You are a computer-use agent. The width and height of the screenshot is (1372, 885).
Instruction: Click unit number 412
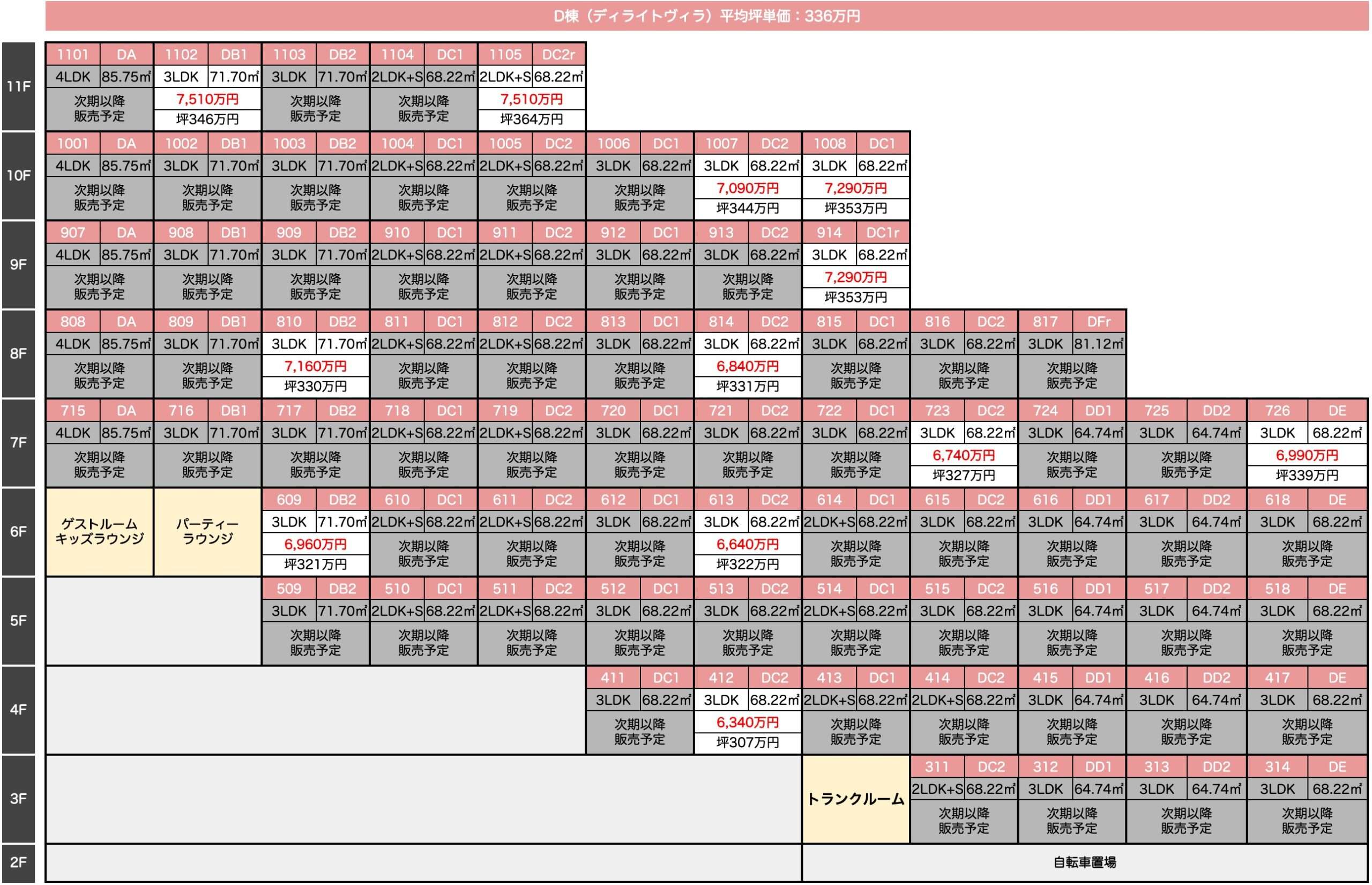[x=721, y=678]
